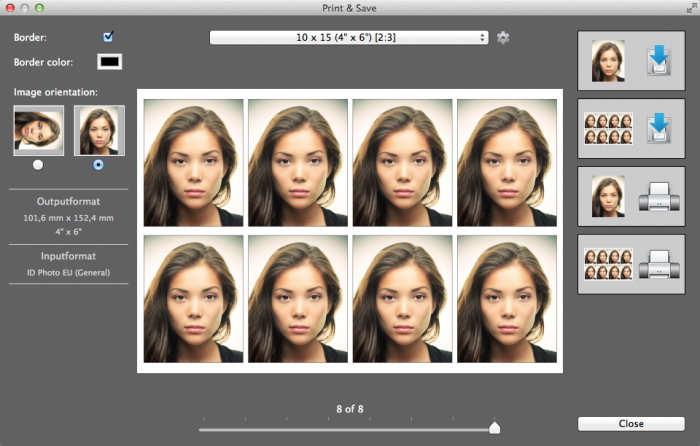The image size is (700, 446).
Task: Uncheck the Border checkbox
Action: (x=108, y=37)
